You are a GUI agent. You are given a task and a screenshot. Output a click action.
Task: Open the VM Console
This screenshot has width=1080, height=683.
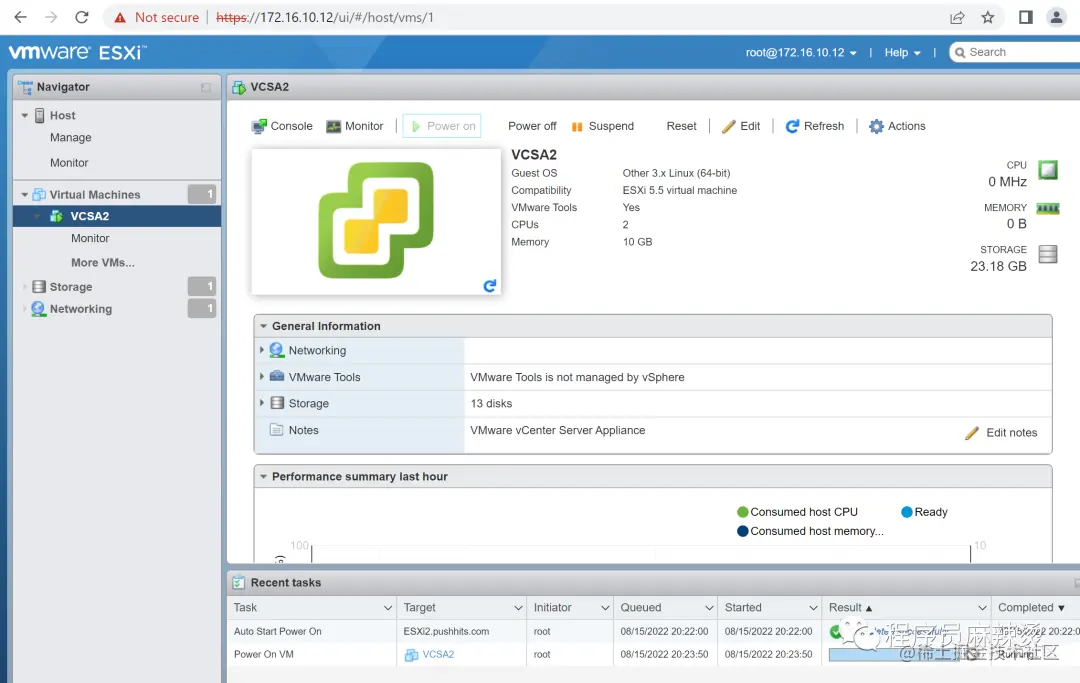[x=282, y=126]
